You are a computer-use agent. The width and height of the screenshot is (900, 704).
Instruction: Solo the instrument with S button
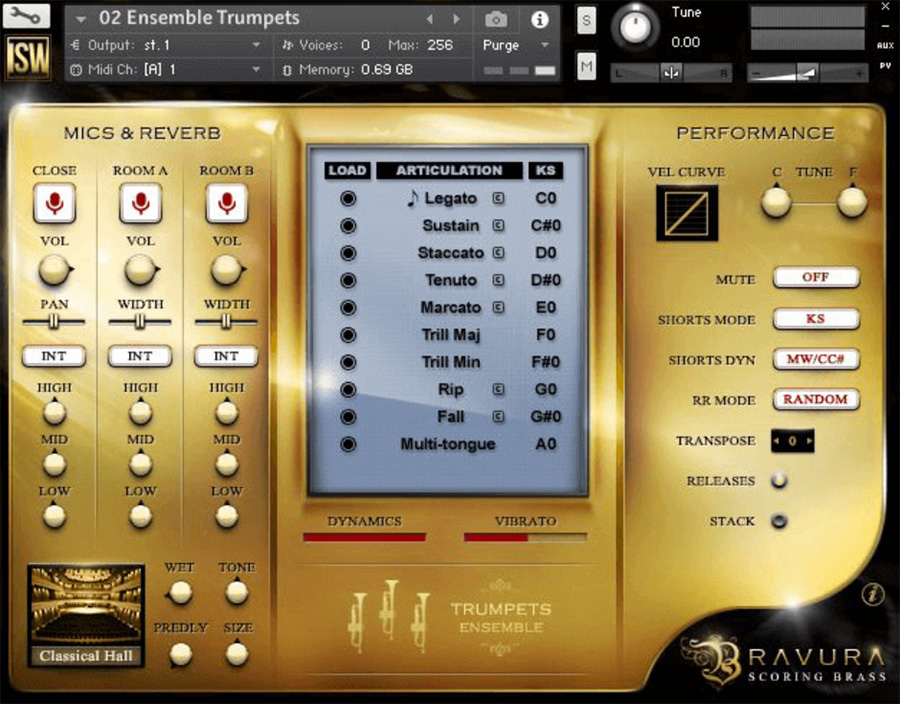[x=586, y=21]
